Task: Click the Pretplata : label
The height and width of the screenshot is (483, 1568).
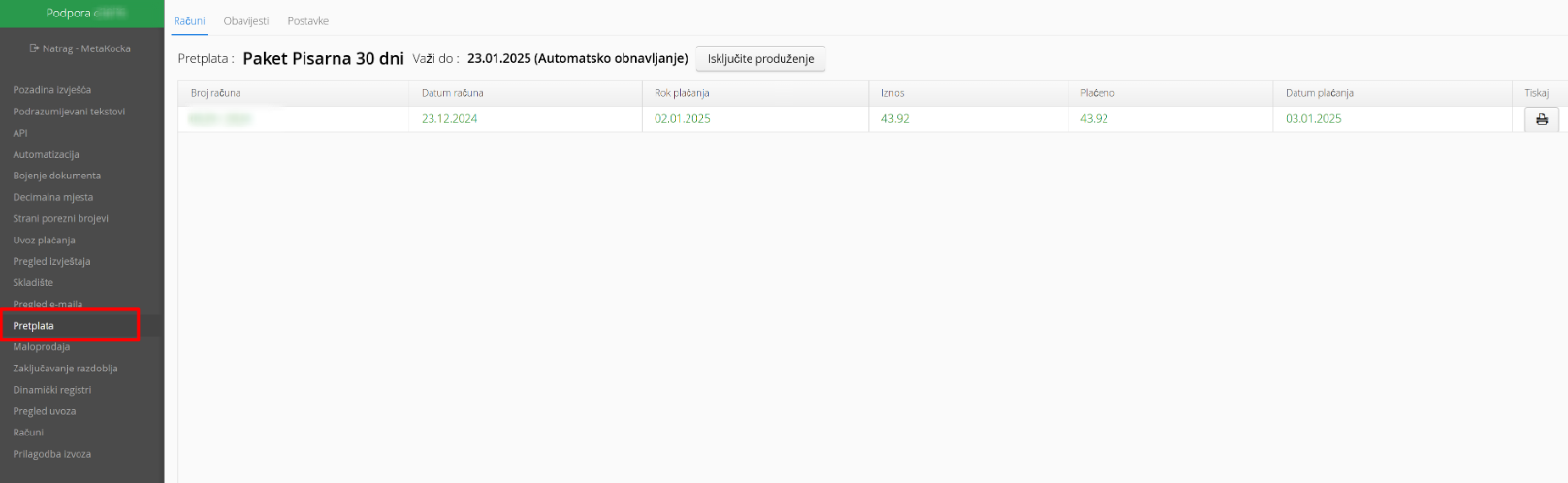Action: coord(207,59)
